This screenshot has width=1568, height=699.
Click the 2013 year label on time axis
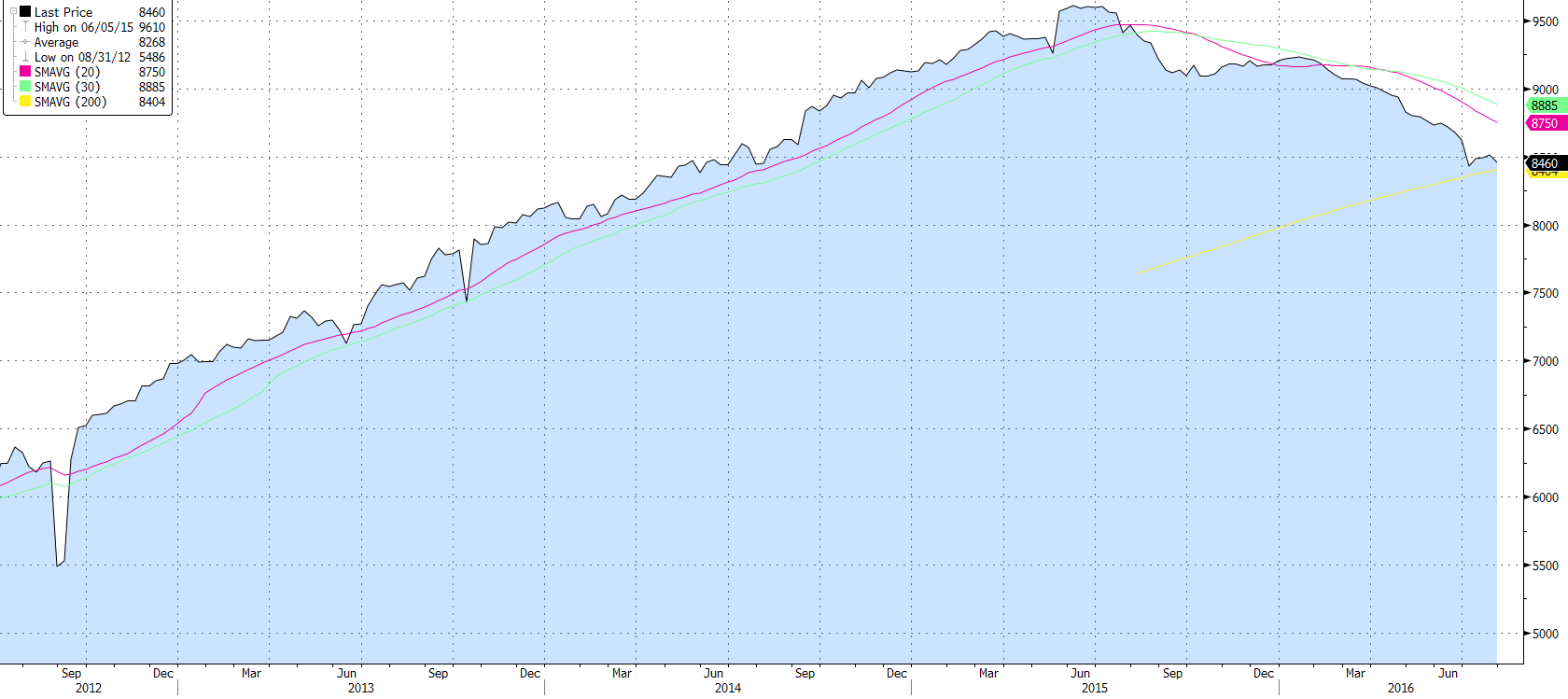[361, 688]
